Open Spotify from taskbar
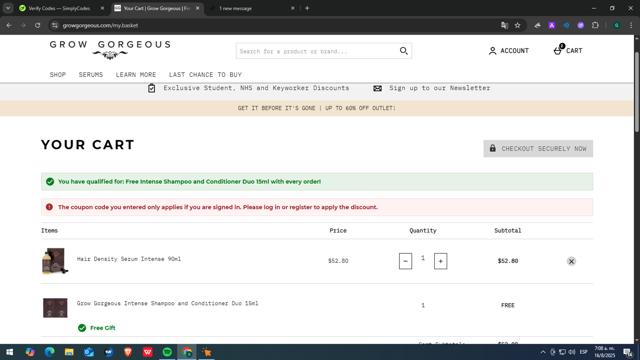640x360 pixels. (167, 352)
